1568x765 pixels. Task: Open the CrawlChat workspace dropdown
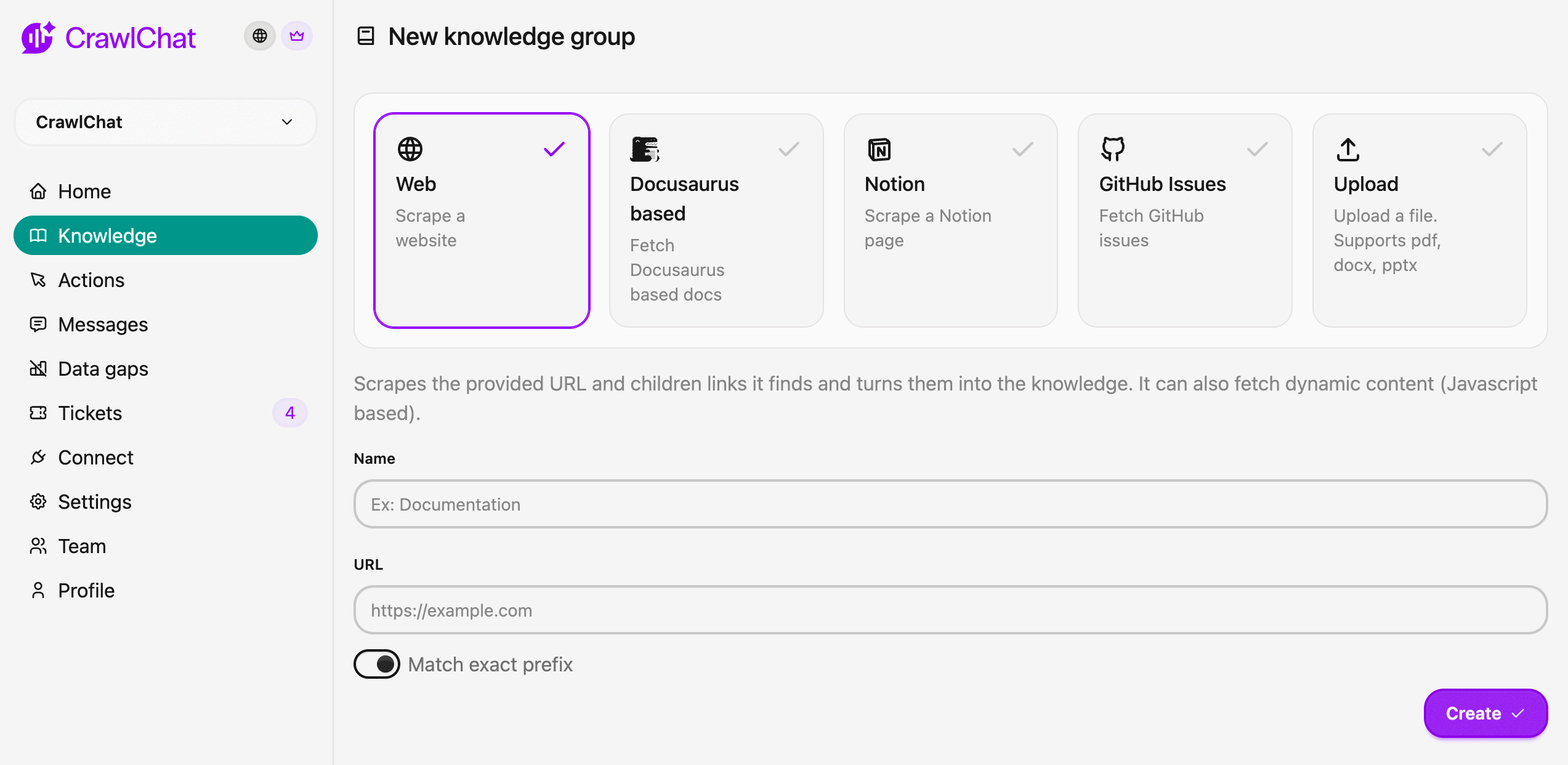(x=165, y=122)
